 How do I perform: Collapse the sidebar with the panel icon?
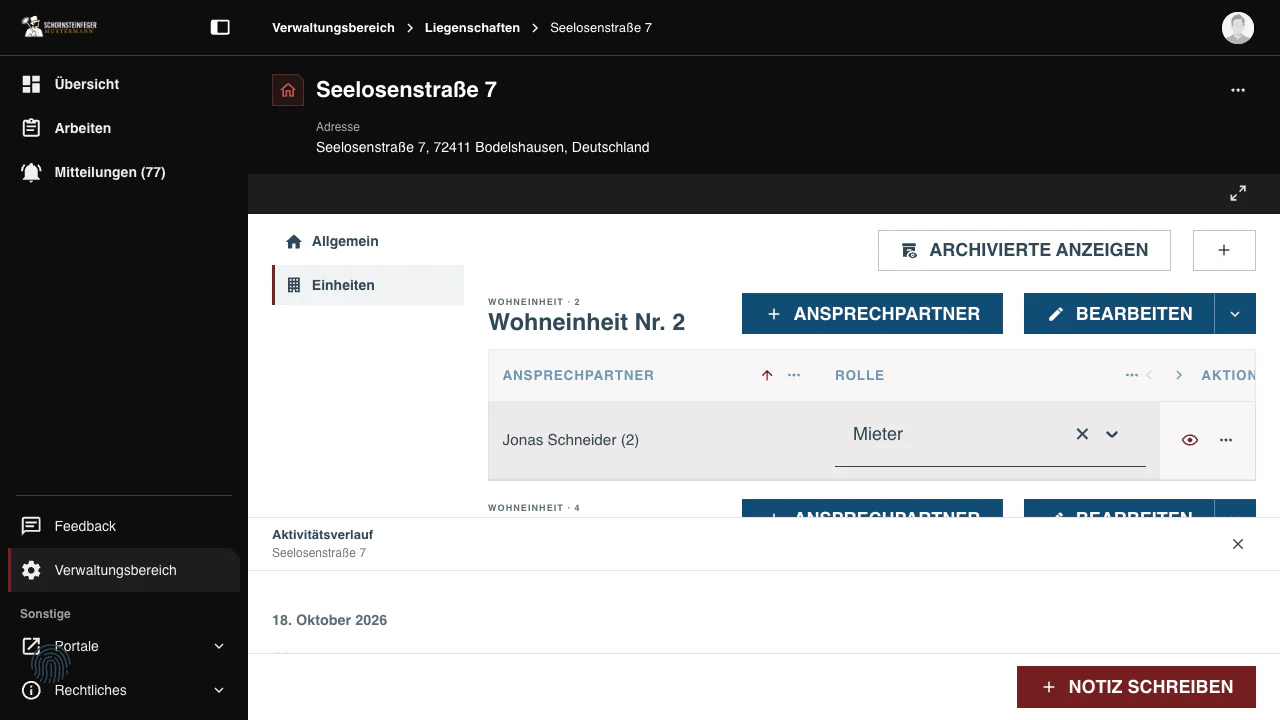pyautogui.click(x=220, y=28)
